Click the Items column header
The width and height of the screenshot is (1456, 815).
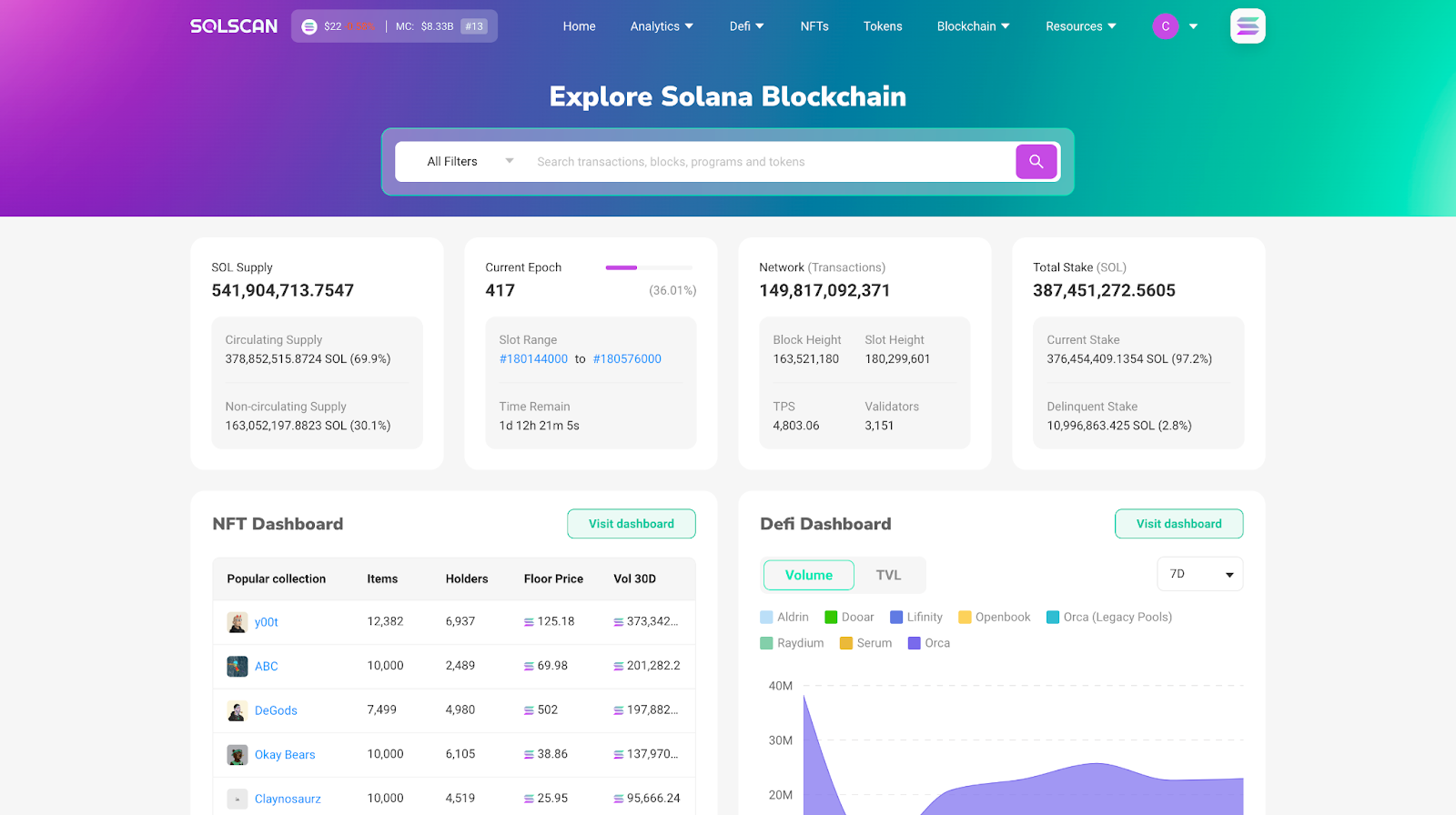pos(382,579)
